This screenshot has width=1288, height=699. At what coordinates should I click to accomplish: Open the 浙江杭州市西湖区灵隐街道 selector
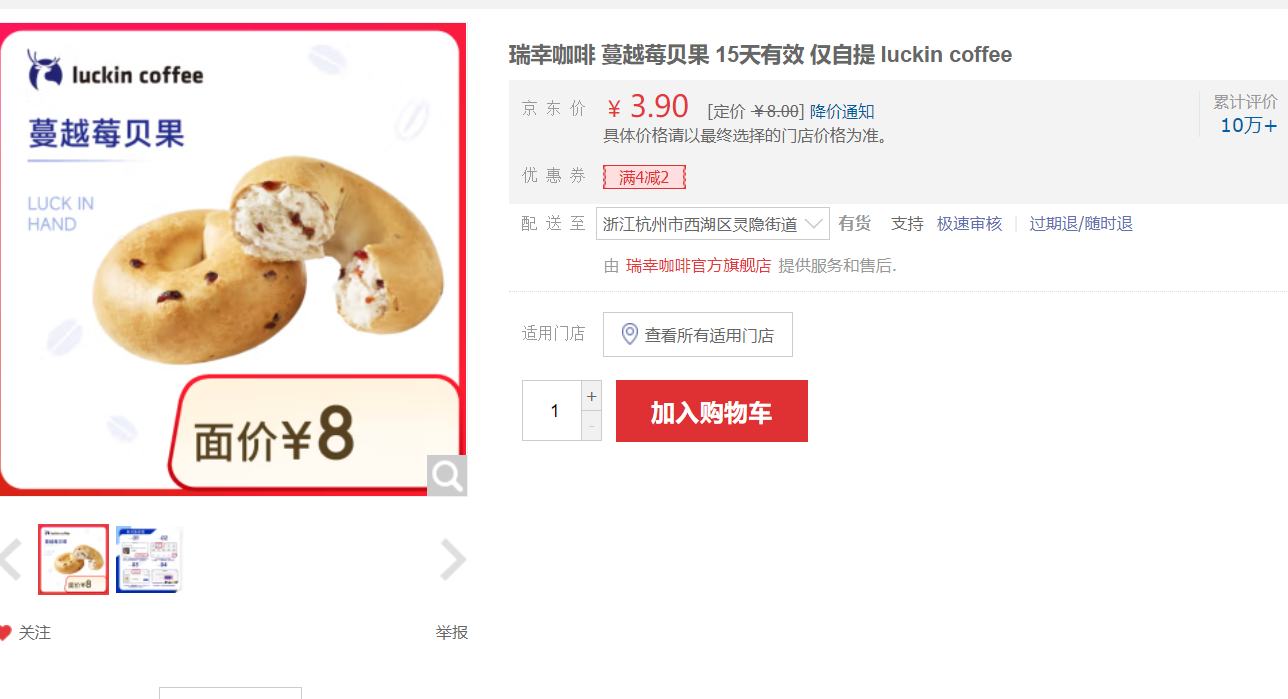click(713, 223)
